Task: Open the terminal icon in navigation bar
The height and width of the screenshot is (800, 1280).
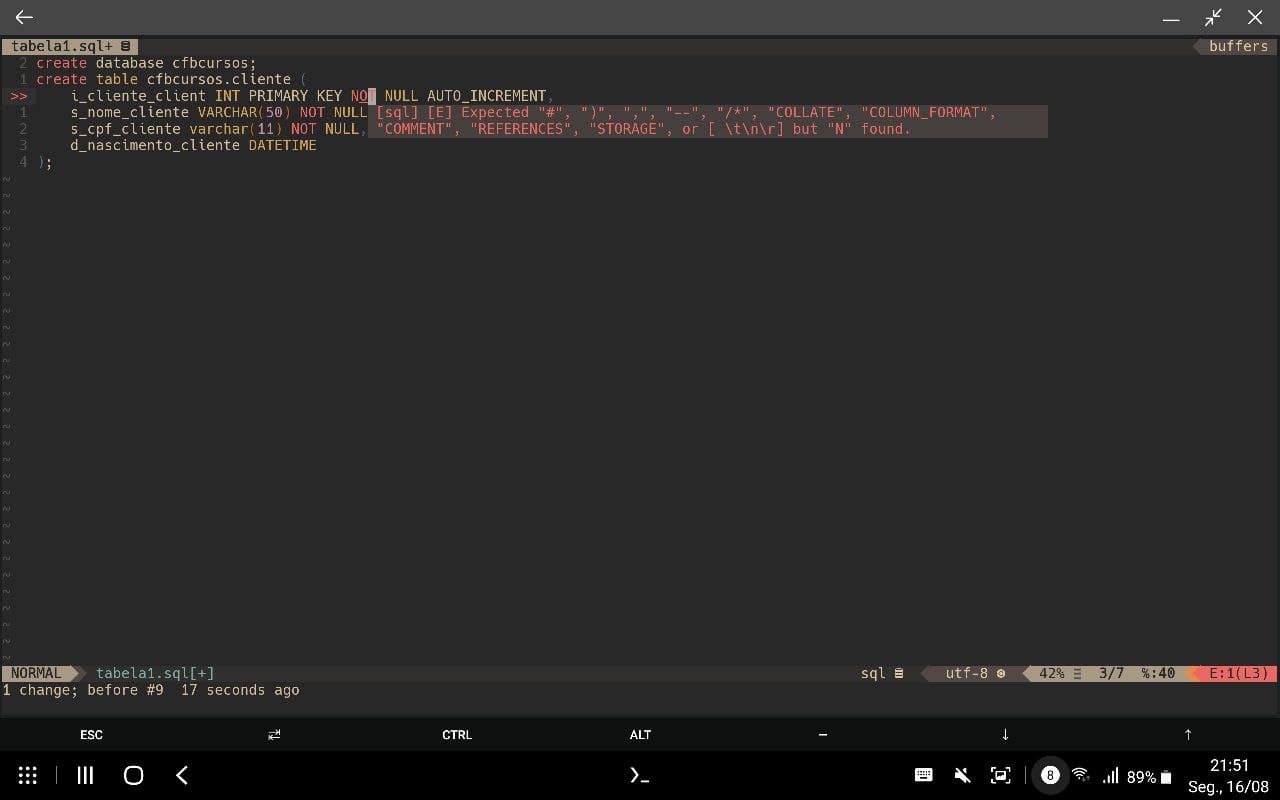Action: (x=640, y=775)
